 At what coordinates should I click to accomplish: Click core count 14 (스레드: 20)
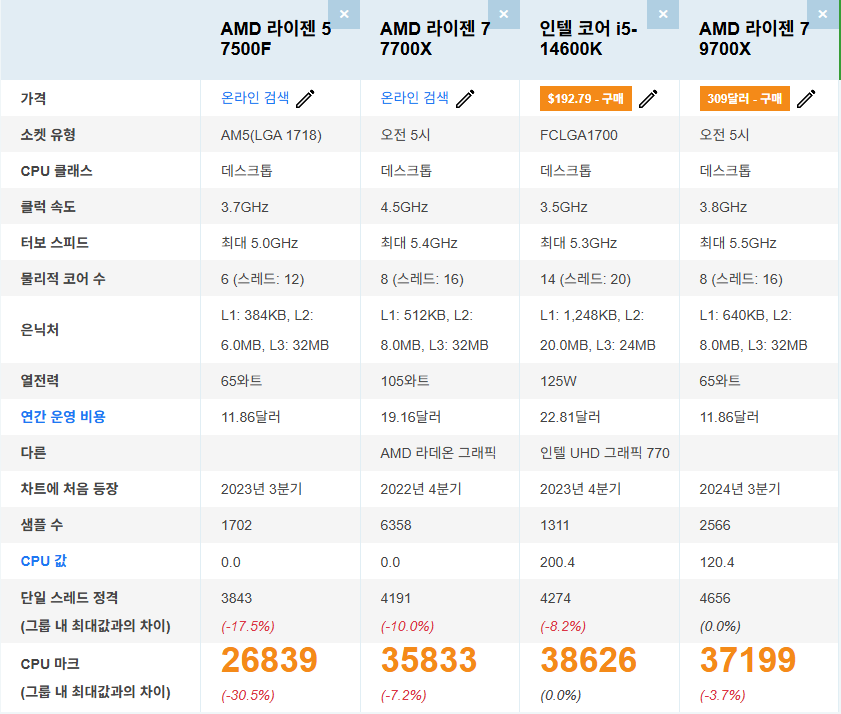tap(585, 279)
